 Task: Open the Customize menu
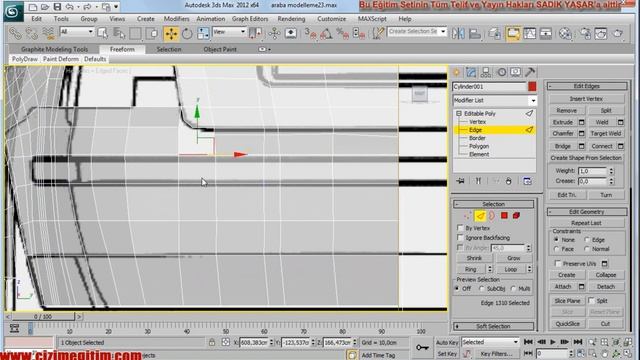pos(331,19)
